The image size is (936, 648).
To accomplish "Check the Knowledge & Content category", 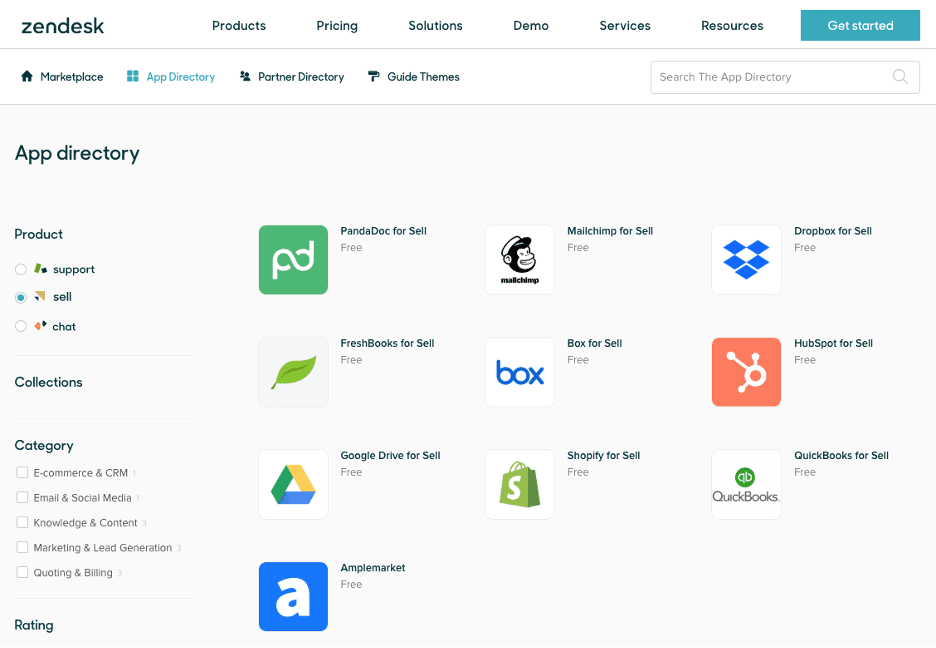I will pyautogui.click(x=22, y=522).
